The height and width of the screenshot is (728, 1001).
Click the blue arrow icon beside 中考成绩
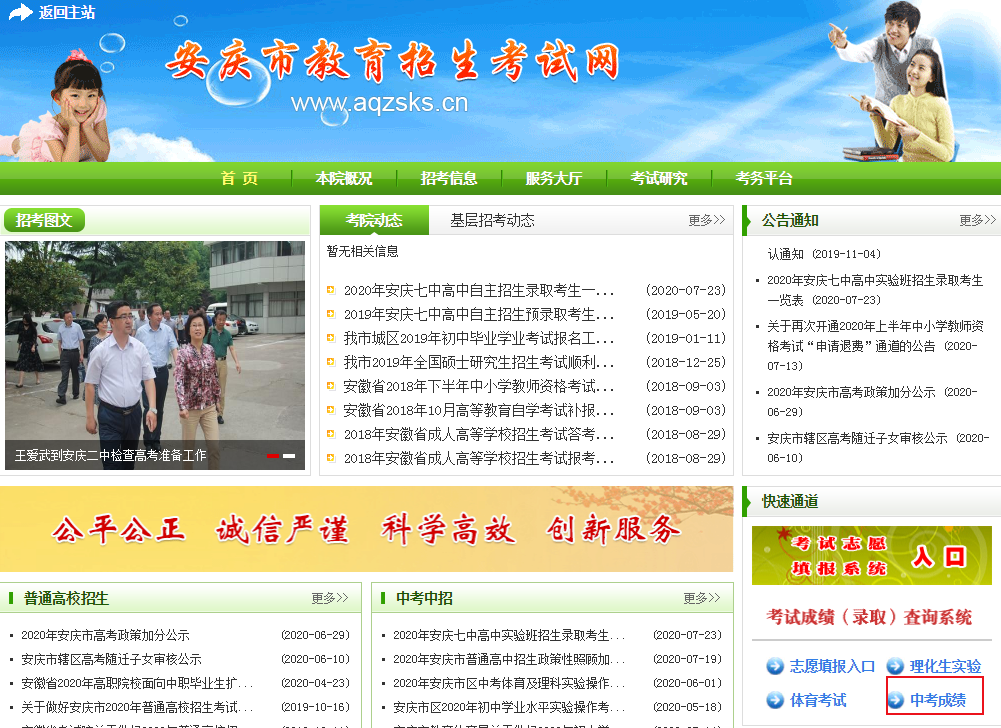click(896, 700)
